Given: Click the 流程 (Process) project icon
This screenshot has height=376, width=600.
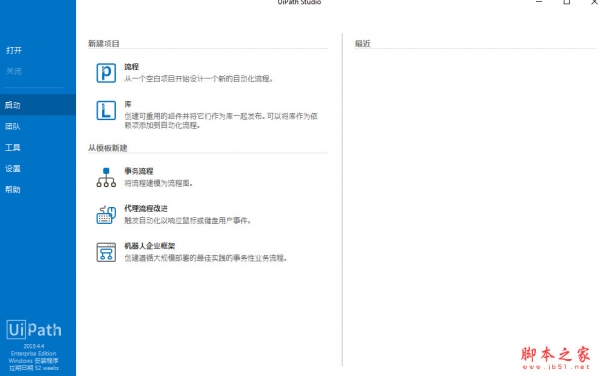Looking at the screenshot, I should pyautogui.click(x=106, y=73).
